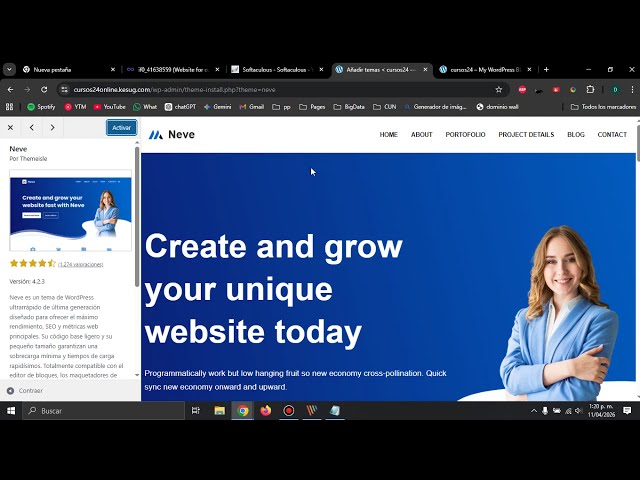
Task: Open File Explorer from taskbar
Action: pyautogui.click(x=220, y=411)
